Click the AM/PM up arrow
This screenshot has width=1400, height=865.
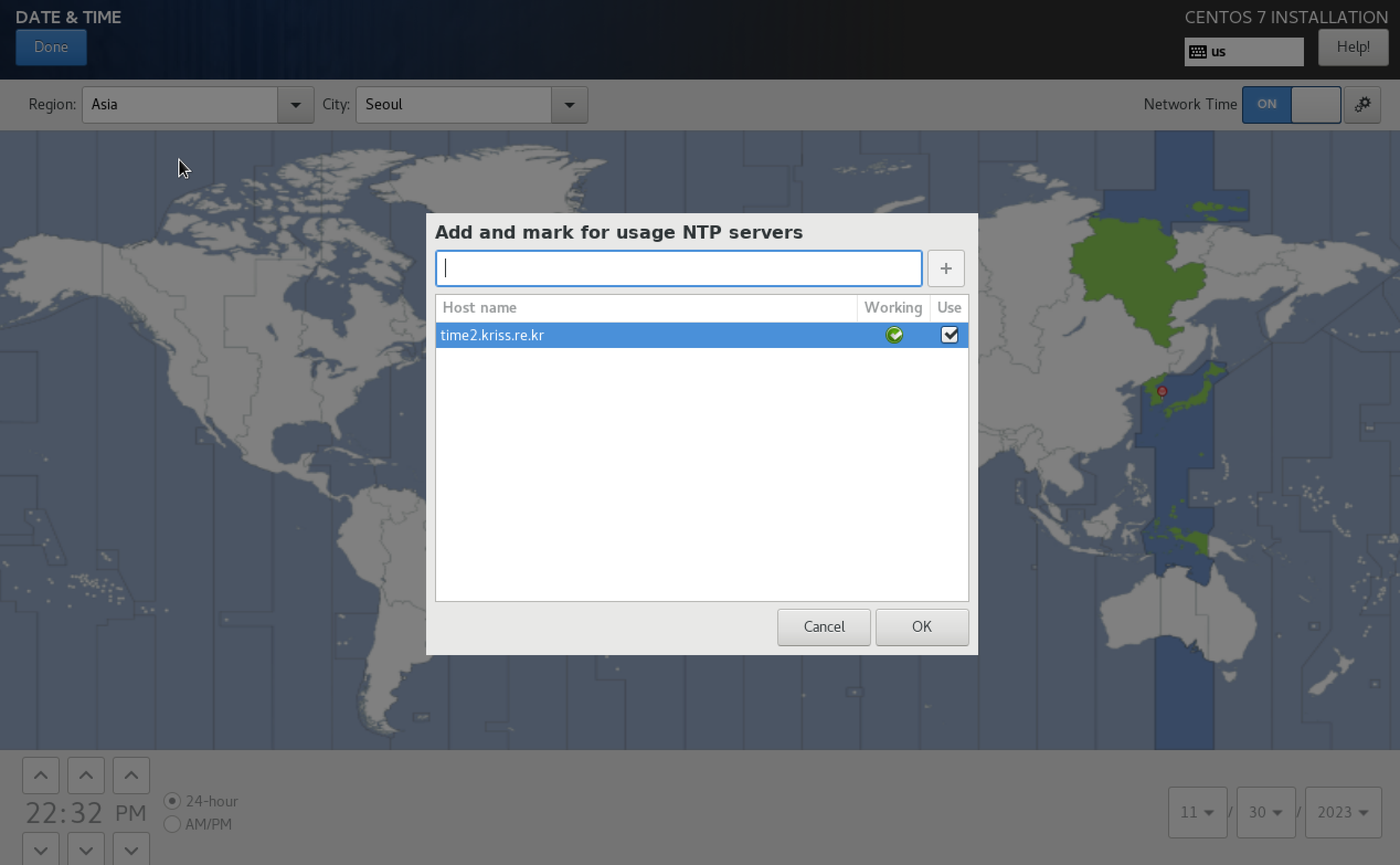(131, 776)
